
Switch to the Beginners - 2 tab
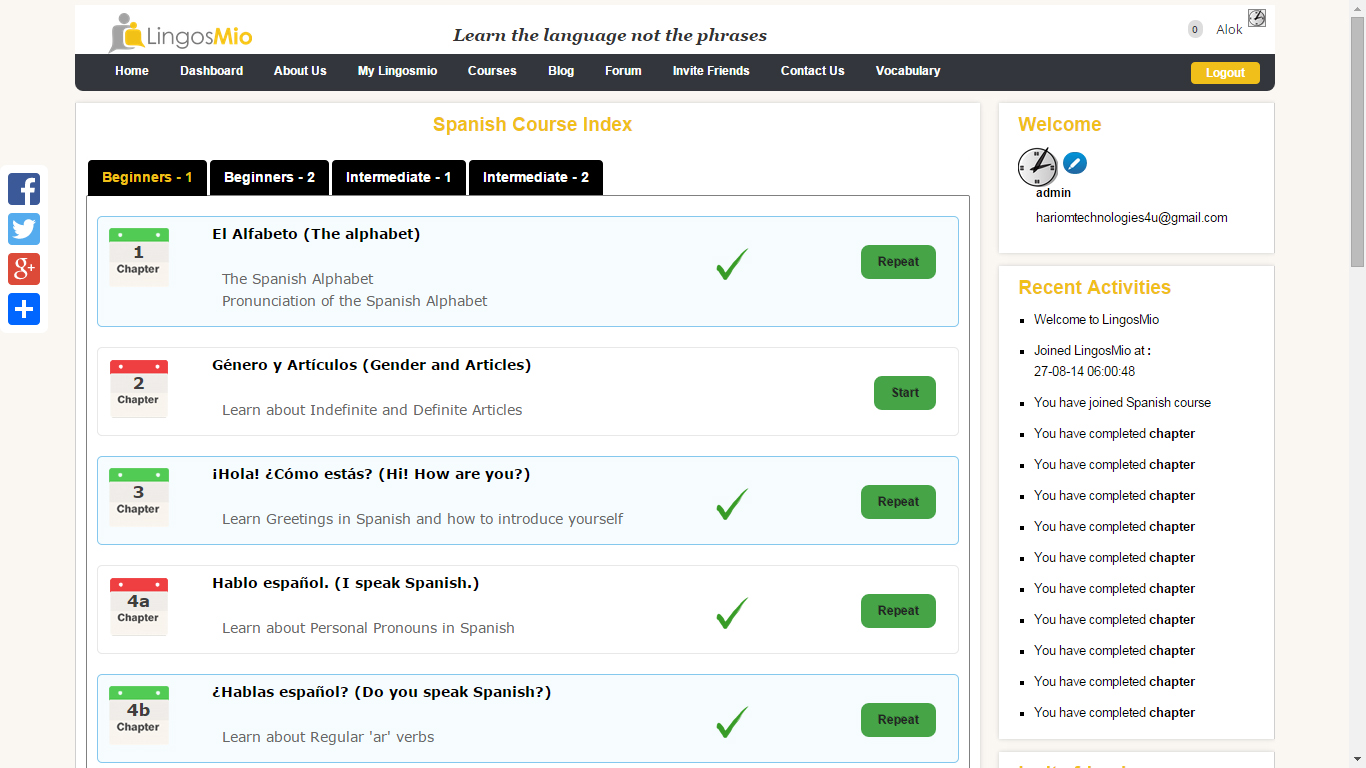(x=269, y=177)
